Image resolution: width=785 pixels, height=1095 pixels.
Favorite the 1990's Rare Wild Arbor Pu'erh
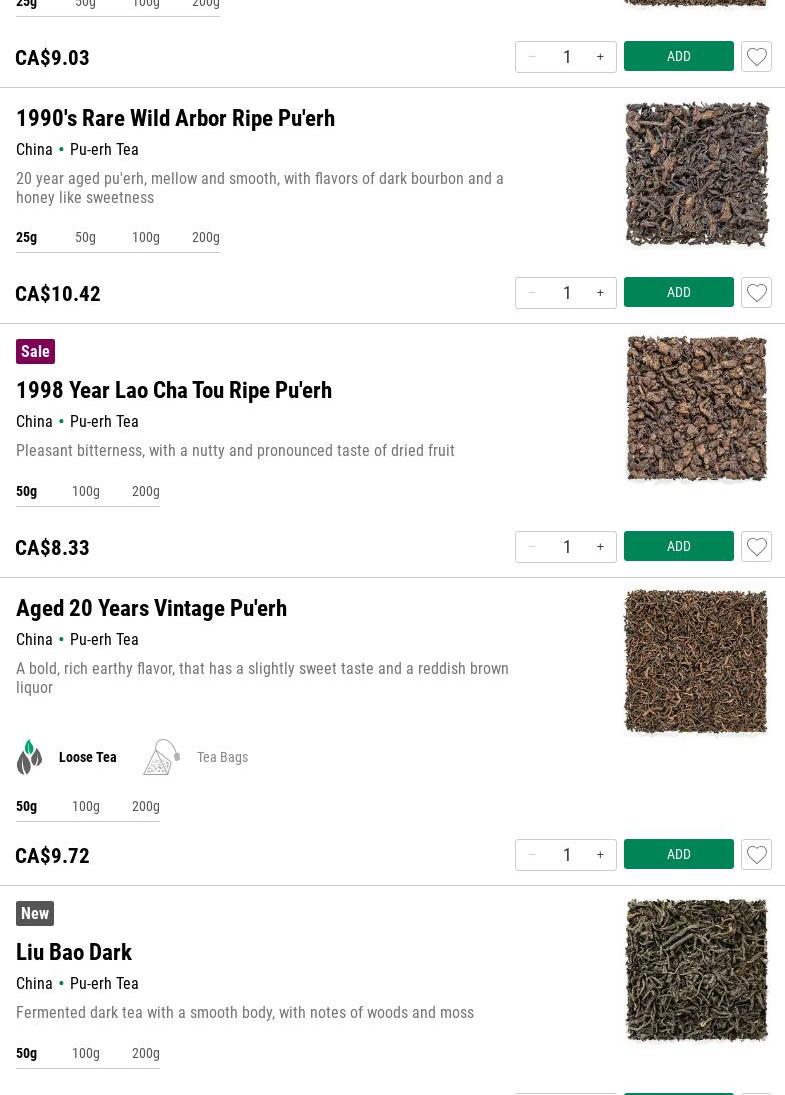point(756,293)
